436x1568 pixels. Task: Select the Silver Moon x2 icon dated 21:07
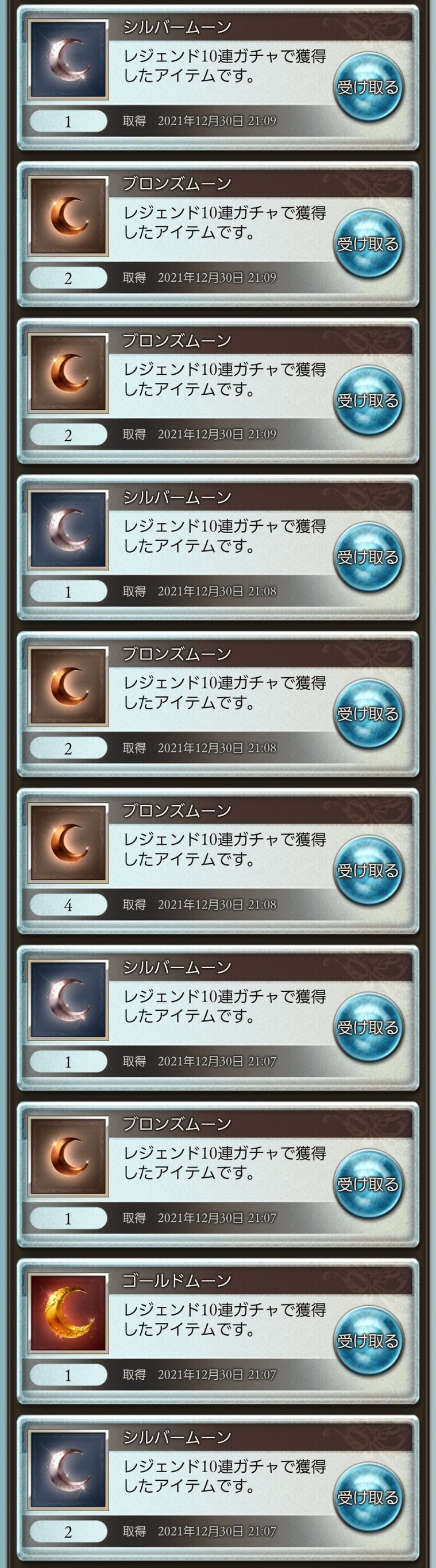(x=68, y=1470)
